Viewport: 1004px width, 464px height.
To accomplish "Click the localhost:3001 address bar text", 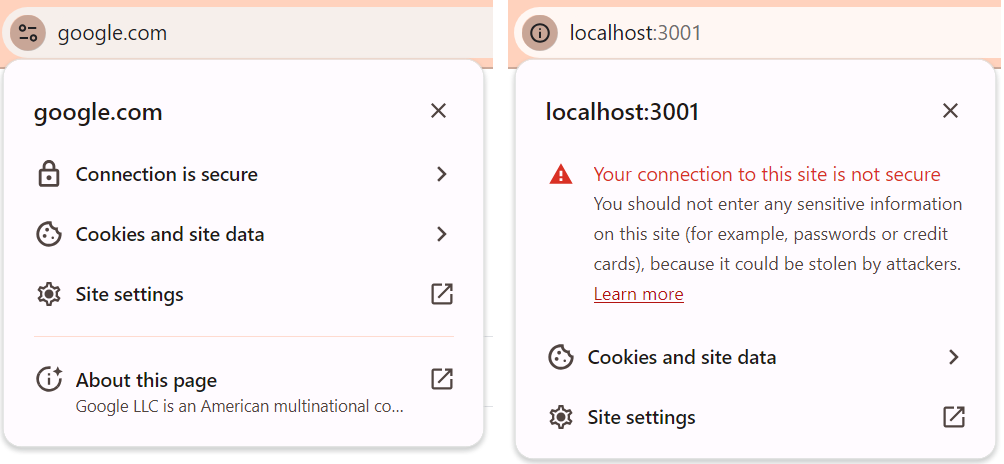I will [x=635, y=33].
